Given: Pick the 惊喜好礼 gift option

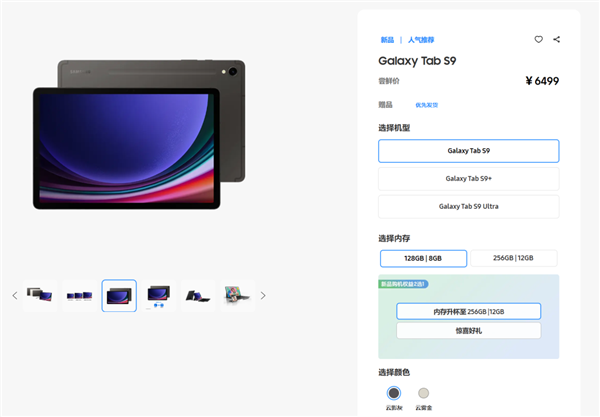Looking at the screenshot, I should (x=469, y=331).
